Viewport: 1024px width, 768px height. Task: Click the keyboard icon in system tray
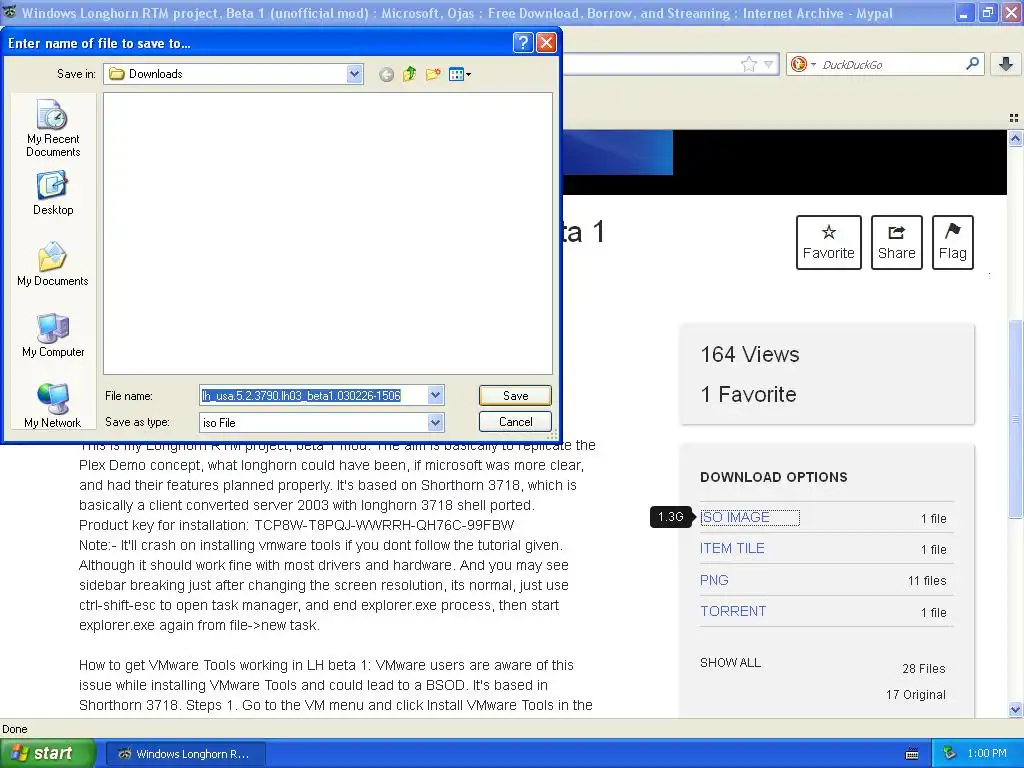coord(912,754)
